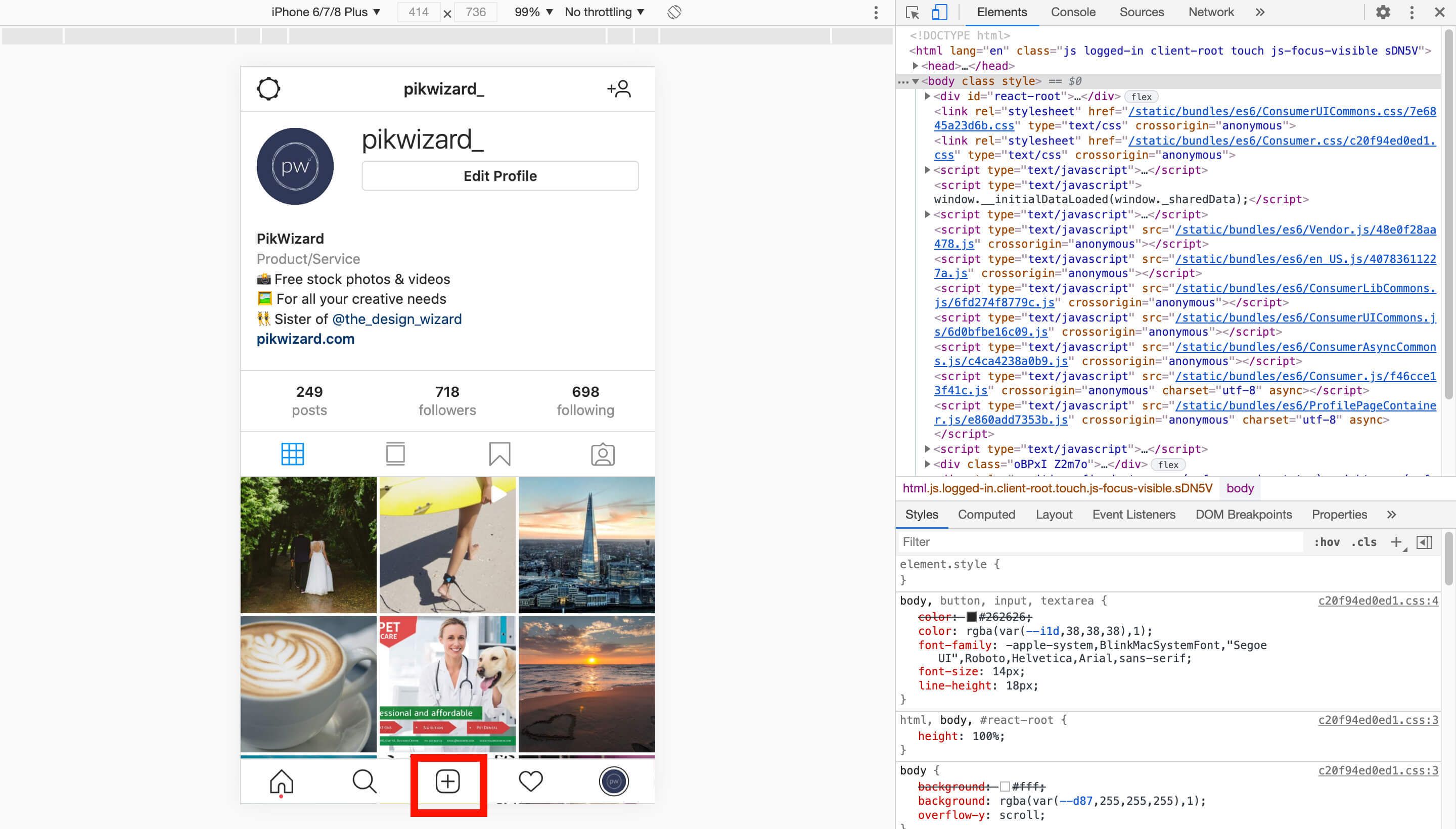The height and width of the screenshot is (829, 1456).
Task: Switch to the Sources tab
Action: [x=1142, y=12]
